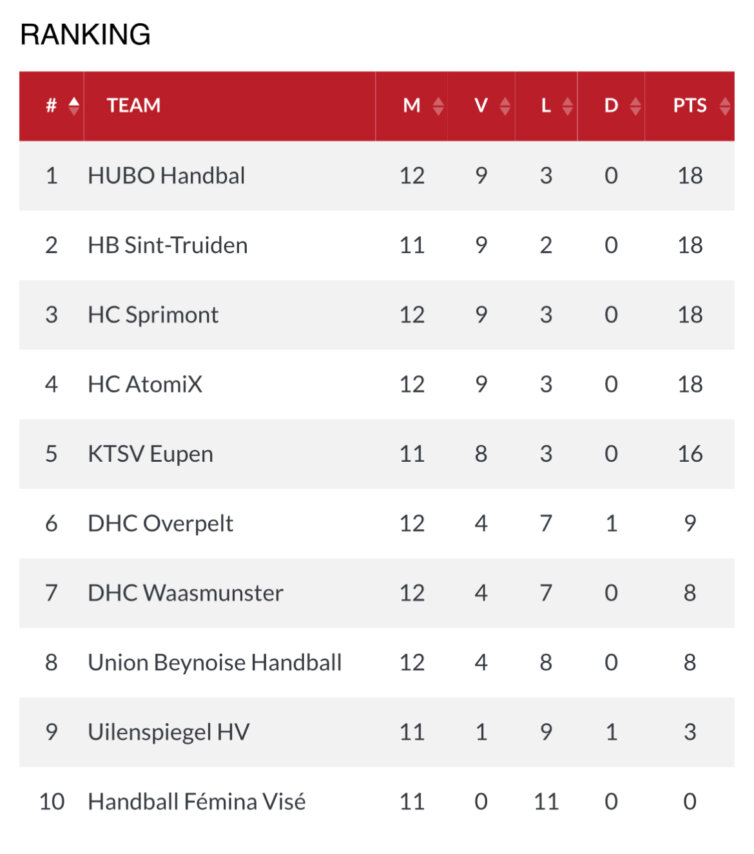Click the sort arrows in the # column
The height and width of the screenshot is (854, 754).
click(x=74, y=106)
